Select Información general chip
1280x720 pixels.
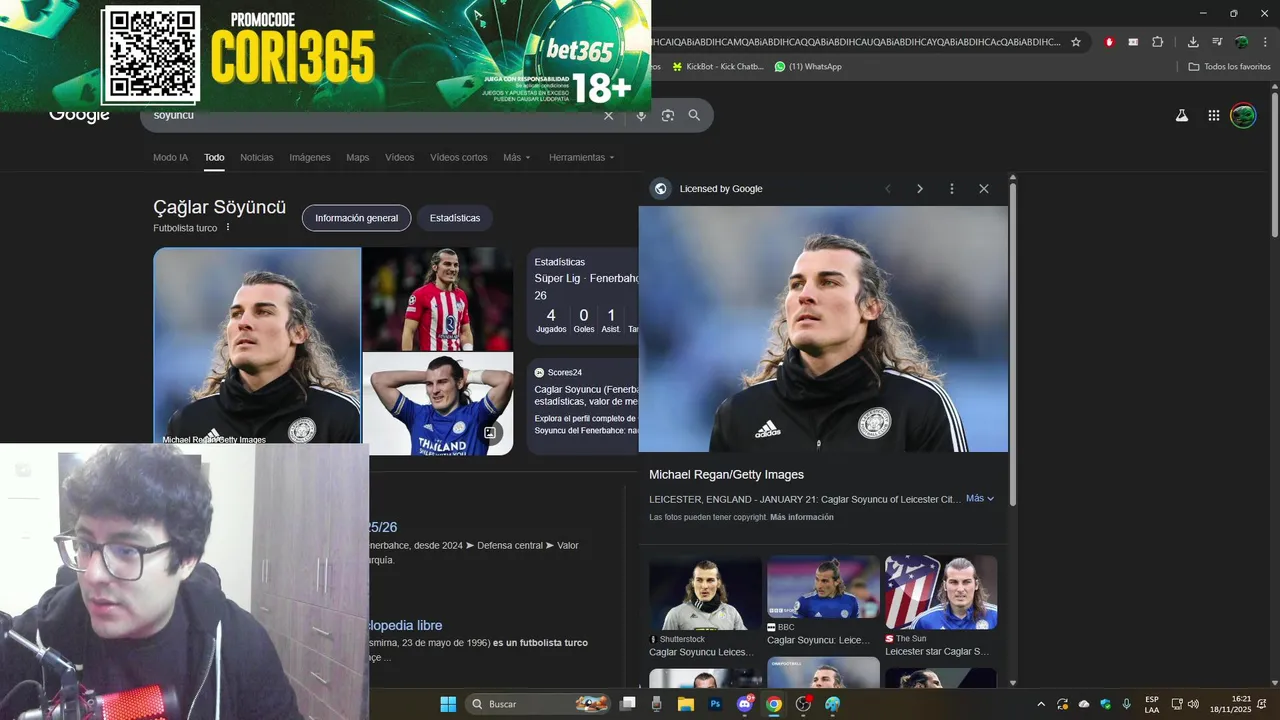[356, 218]
